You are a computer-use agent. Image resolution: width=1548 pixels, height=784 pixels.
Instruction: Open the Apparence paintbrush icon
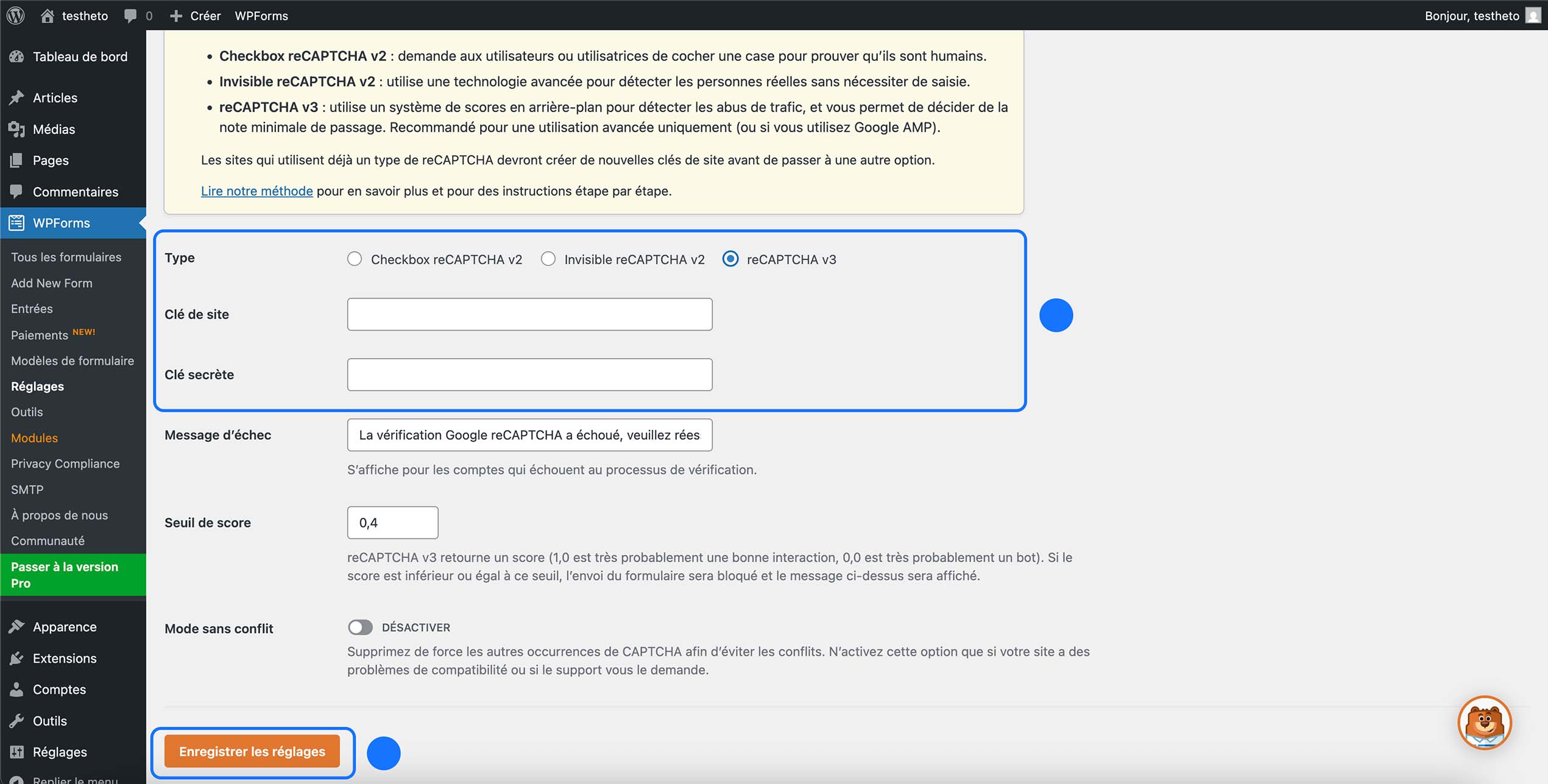(17, 626)
